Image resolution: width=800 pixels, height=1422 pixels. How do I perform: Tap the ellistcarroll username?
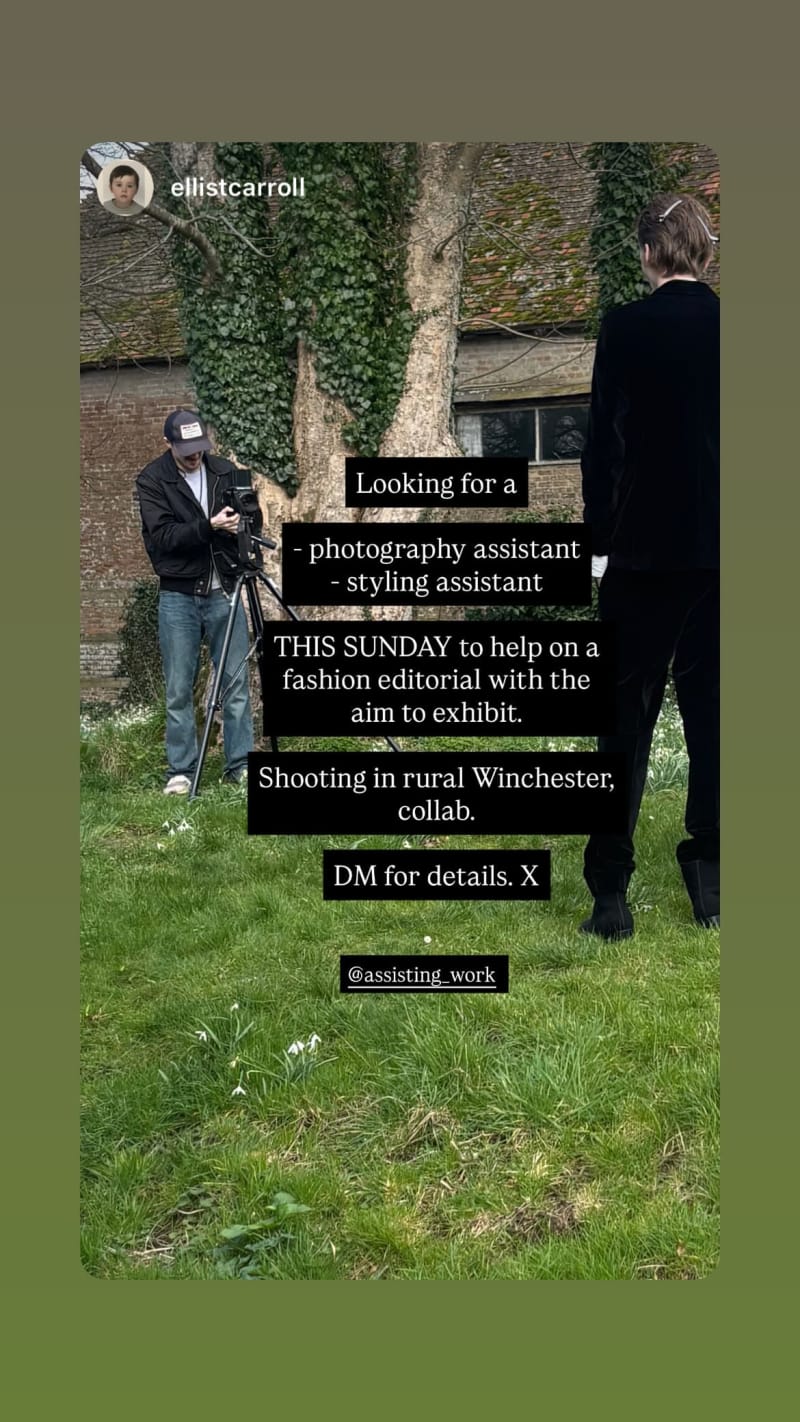tap(238, 188)
